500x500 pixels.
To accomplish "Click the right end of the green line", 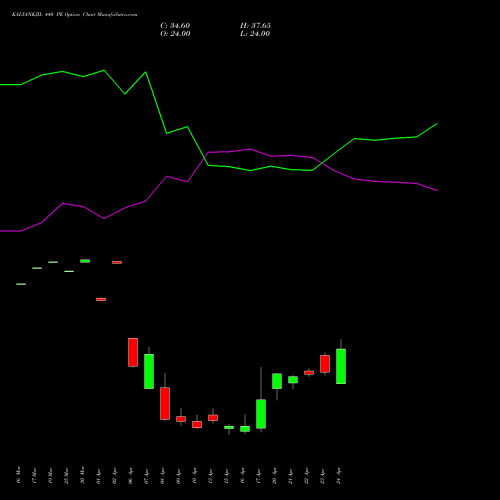I will 437,124.
